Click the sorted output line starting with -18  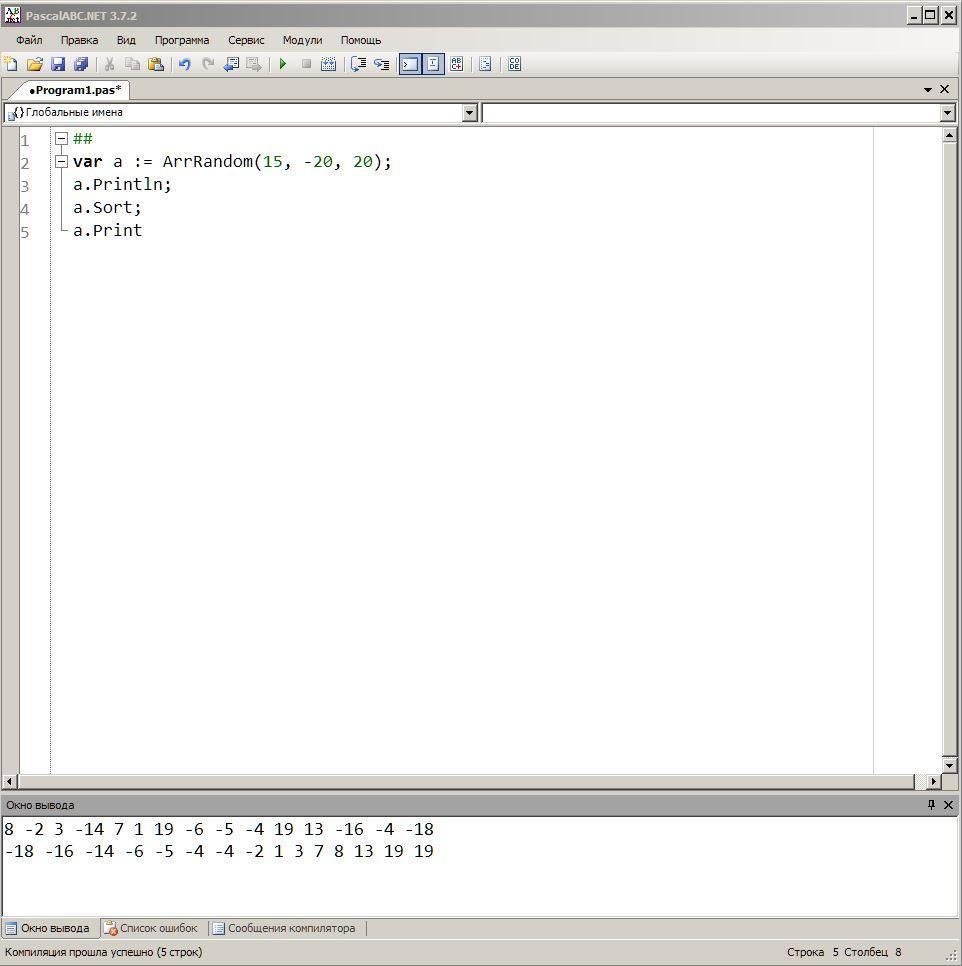(x=219, y=851)
